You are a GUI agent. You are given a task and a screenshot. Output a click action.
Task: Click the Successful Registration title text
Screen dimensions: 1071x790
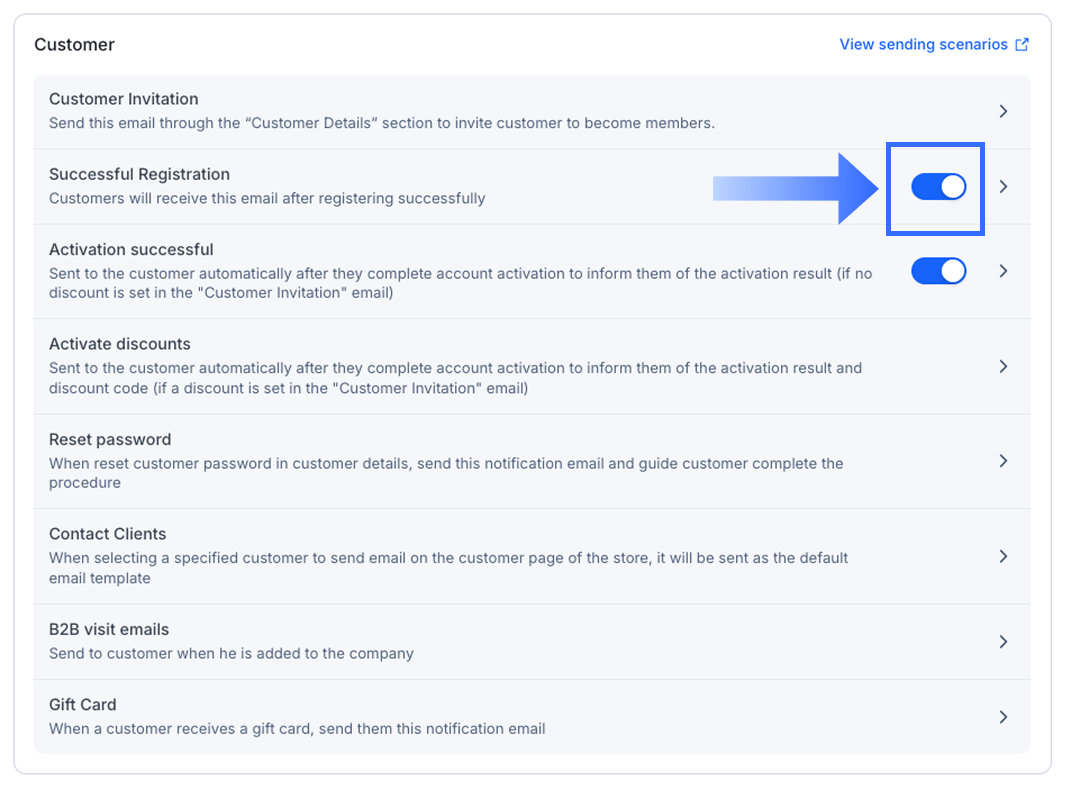tap(139, 174)
